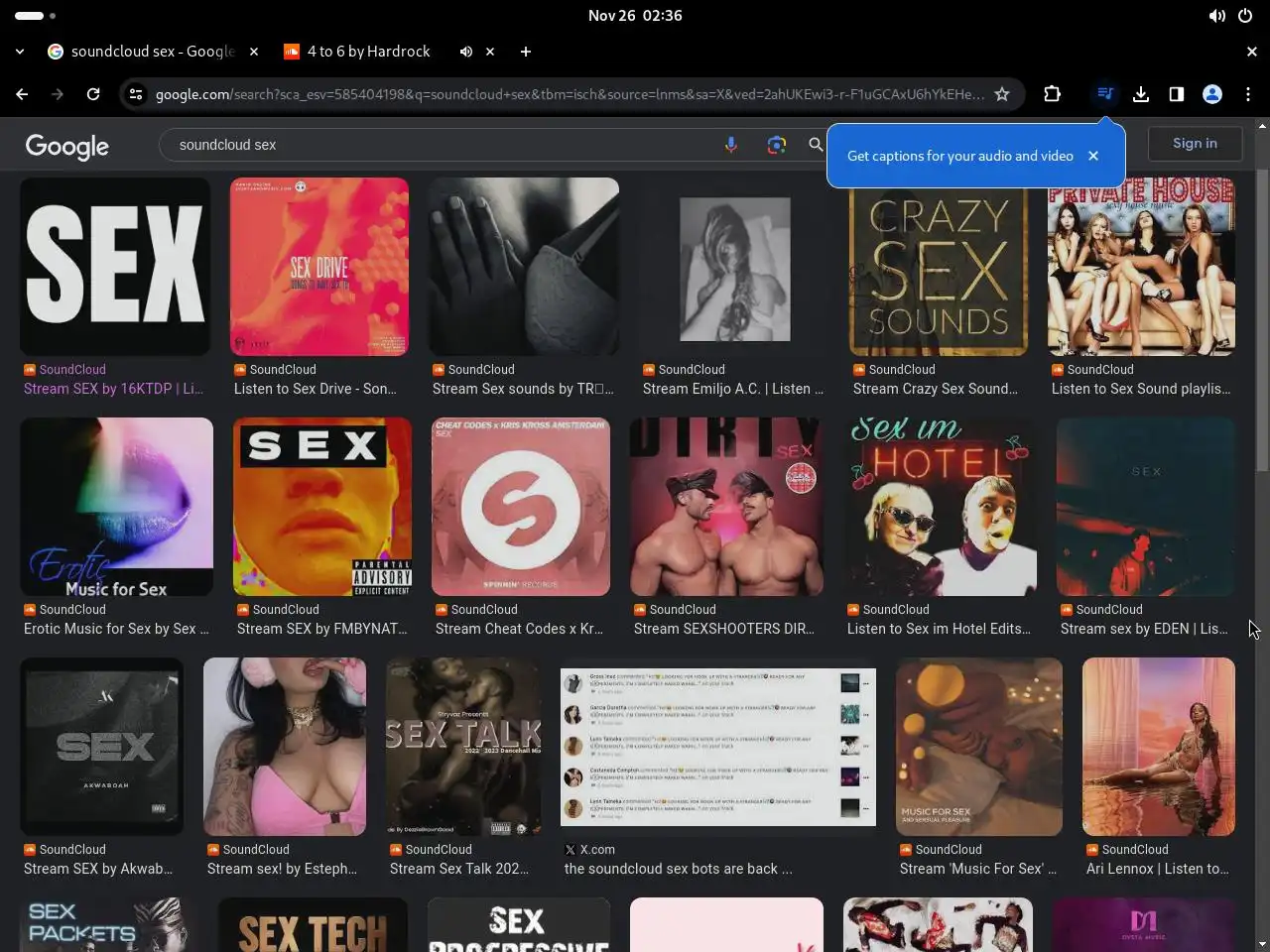
Task: Close the '4 to 6 by Hardrock' tab
Action: 490,52
